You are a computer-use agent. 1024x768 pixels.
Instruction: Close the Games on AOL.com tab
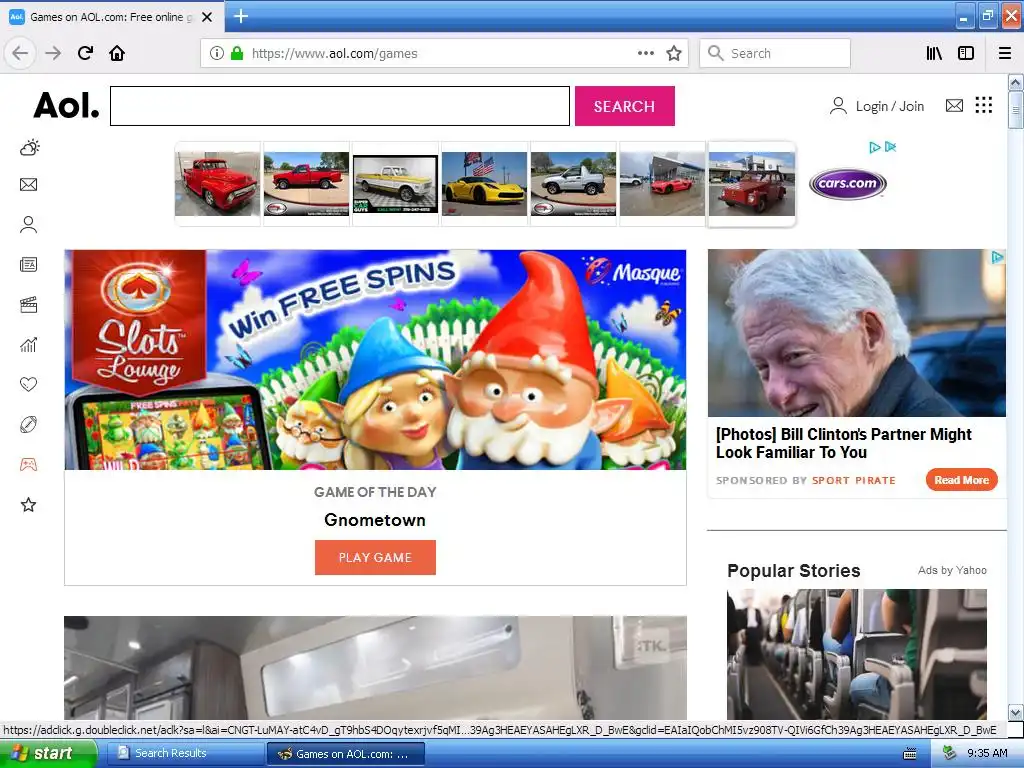(207, 17)
